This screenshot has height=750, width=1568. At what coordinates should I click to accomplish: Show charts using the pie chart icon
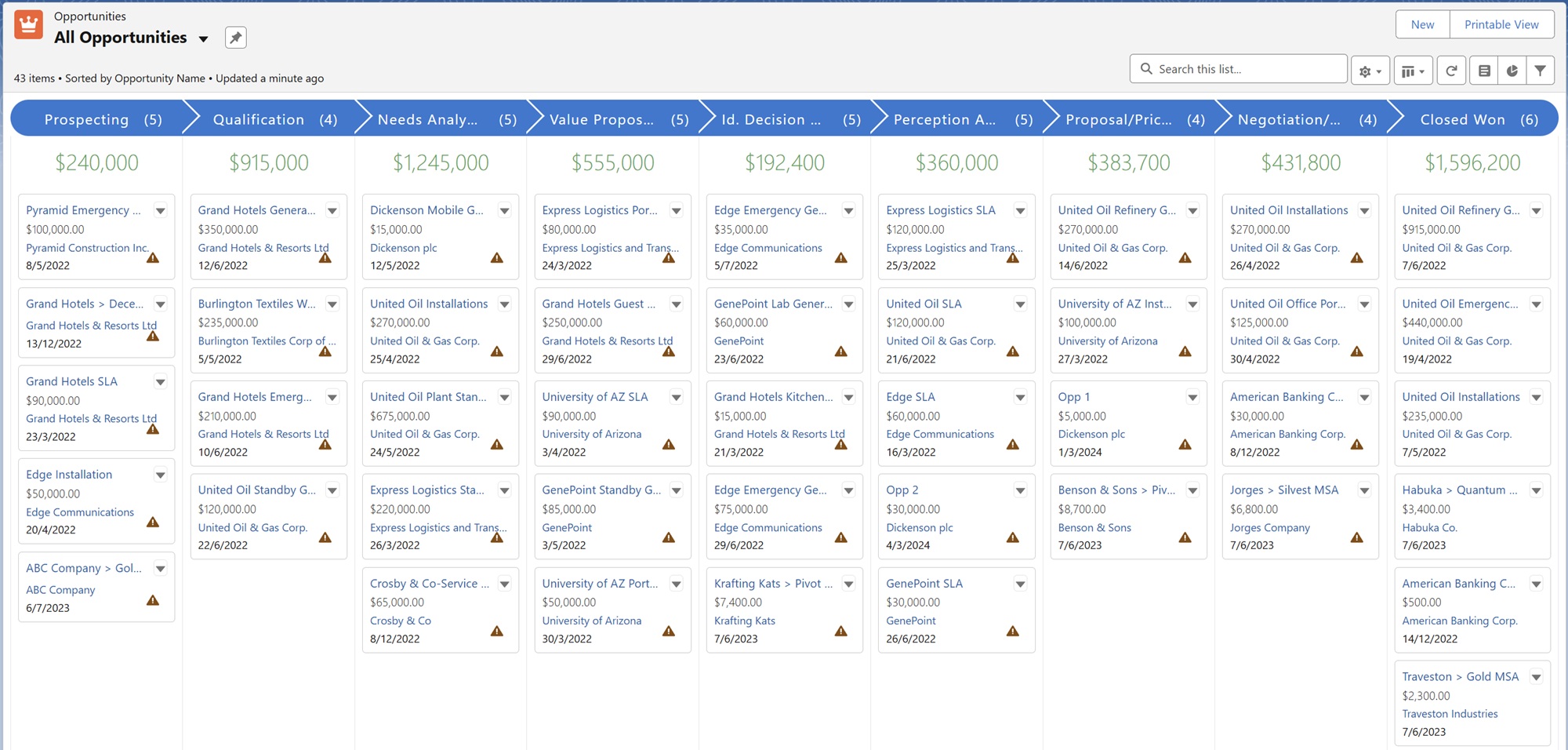(x=1512, y=71)
